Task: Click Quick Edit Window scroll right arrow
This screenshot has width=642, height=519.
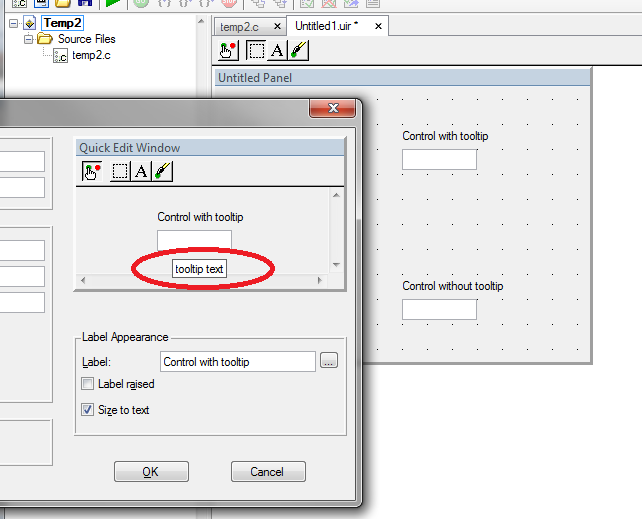Action: point(320,280)
